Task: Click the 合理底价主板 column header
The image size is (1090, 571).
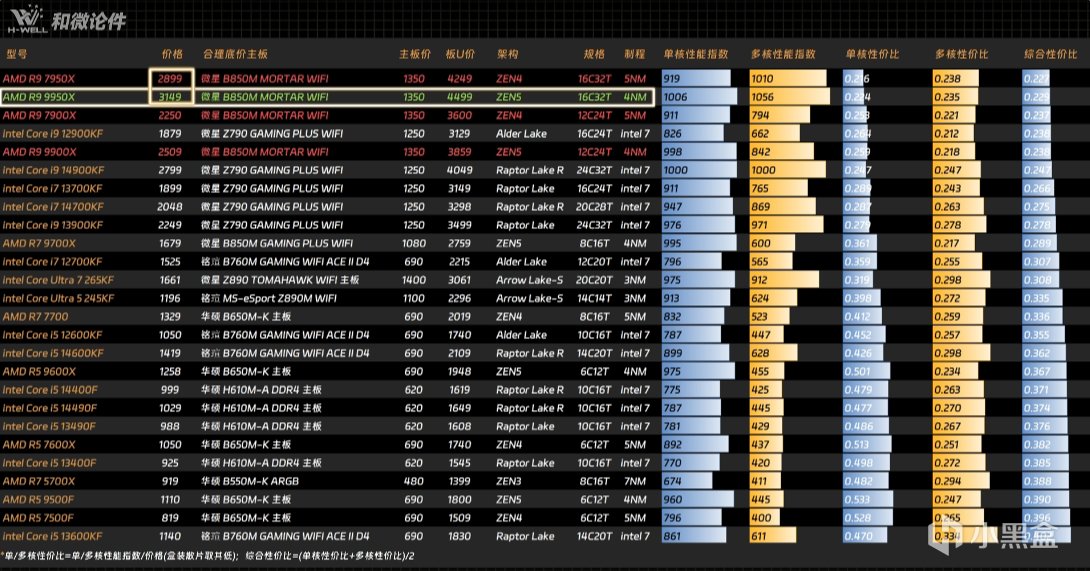Action: 235,54
